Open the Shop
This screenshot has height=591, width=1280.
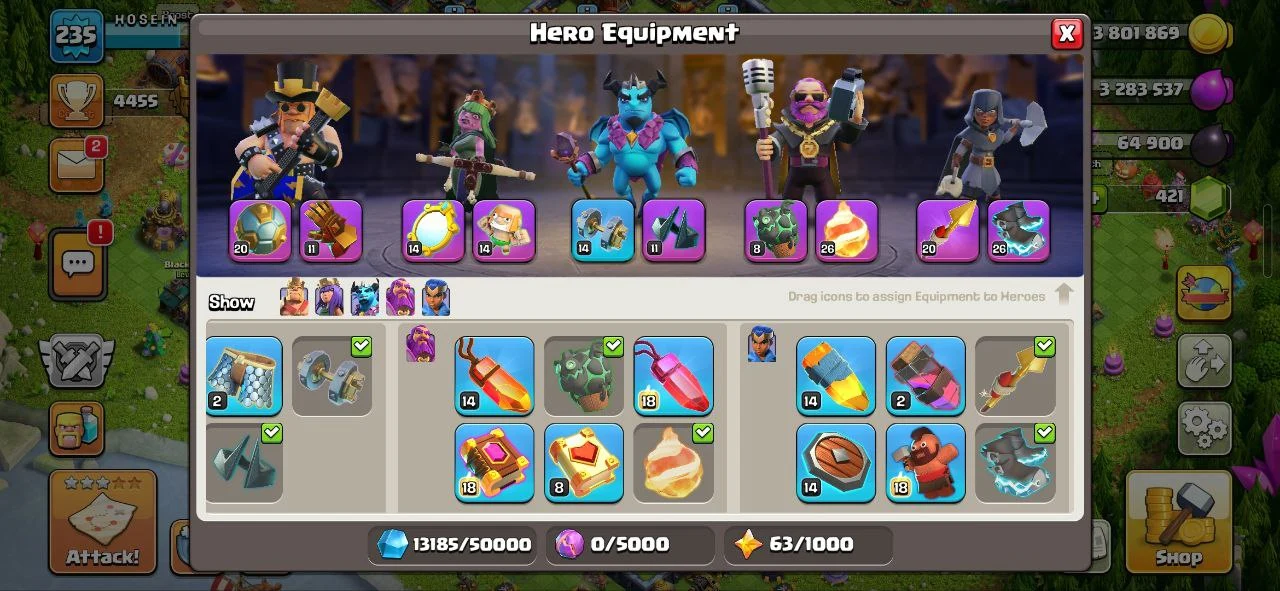(x=1178, y=521)
